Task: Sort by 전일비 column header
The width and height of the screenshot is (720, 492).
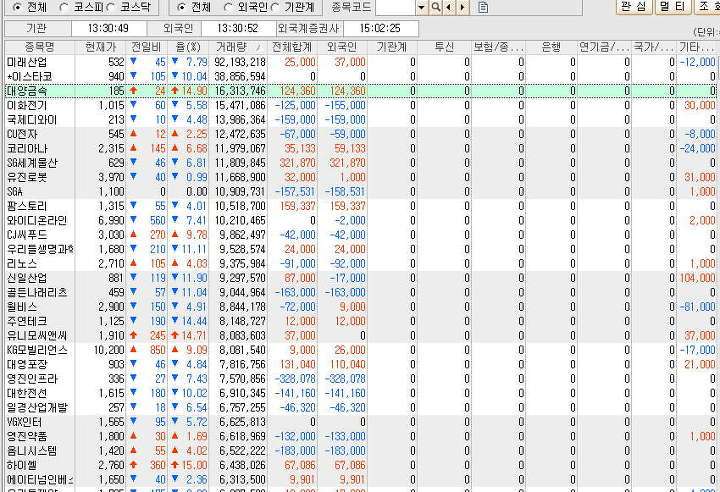Action: click(x=146, y=47)
